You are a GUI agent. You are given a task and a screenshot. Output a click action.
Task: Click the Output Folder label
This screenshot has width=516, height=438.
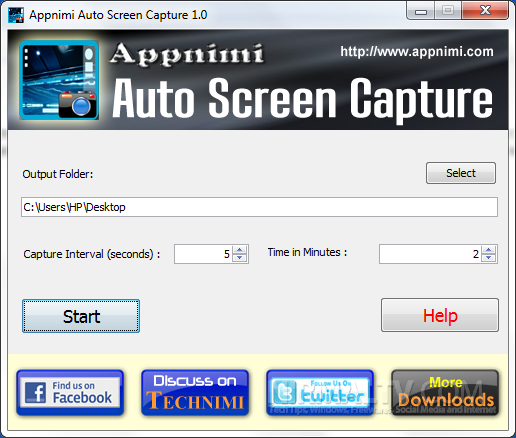pos(58,174)
